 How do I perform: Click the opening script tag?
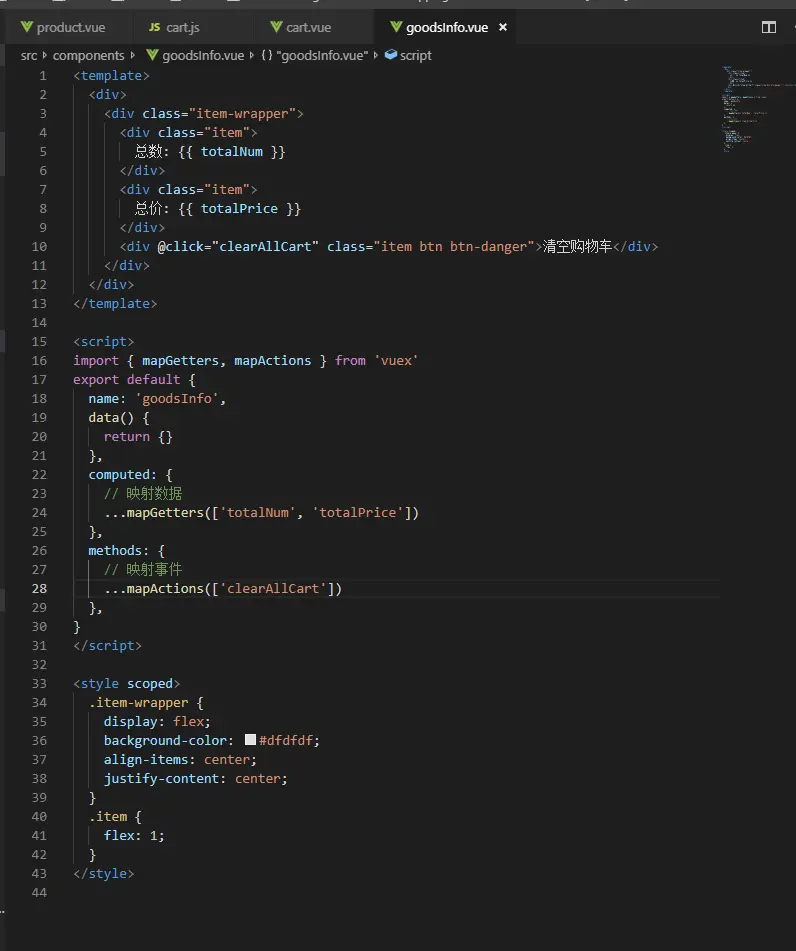[103, 341]
